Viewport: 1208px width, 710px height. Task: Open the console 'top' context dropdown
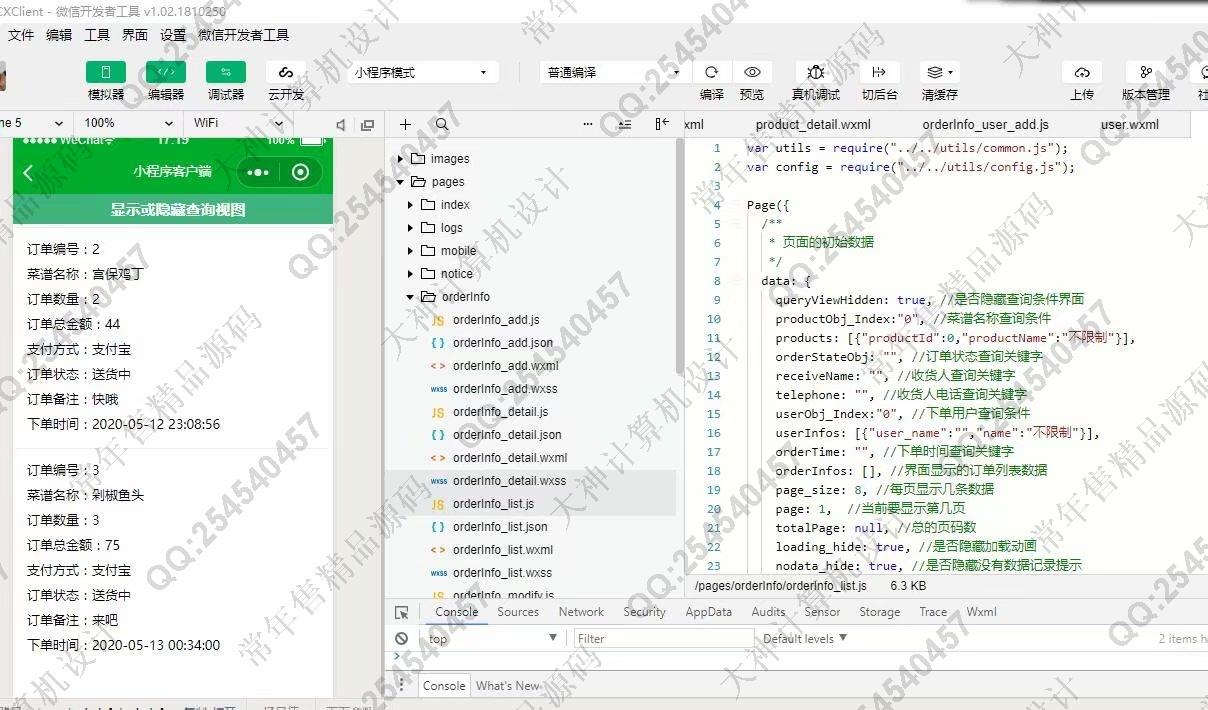click(493, 638)
